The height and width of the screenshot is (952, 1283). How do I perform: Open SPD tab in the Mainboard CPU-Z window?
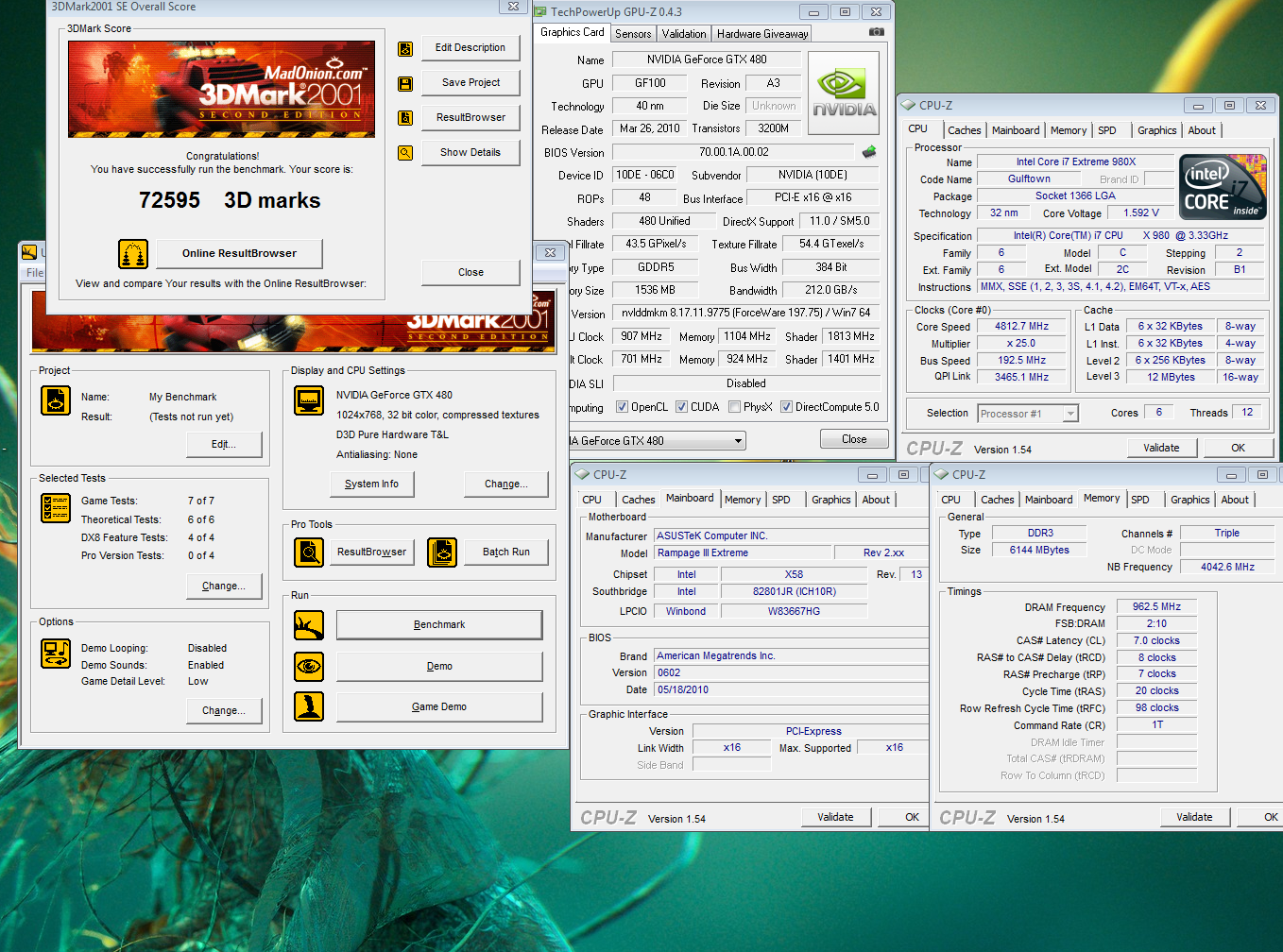[781, 500]
